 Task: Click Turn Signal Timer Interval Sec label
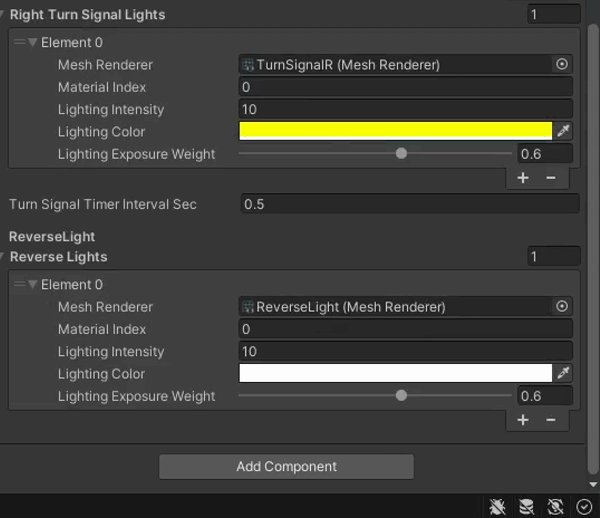tap(103, 204)
